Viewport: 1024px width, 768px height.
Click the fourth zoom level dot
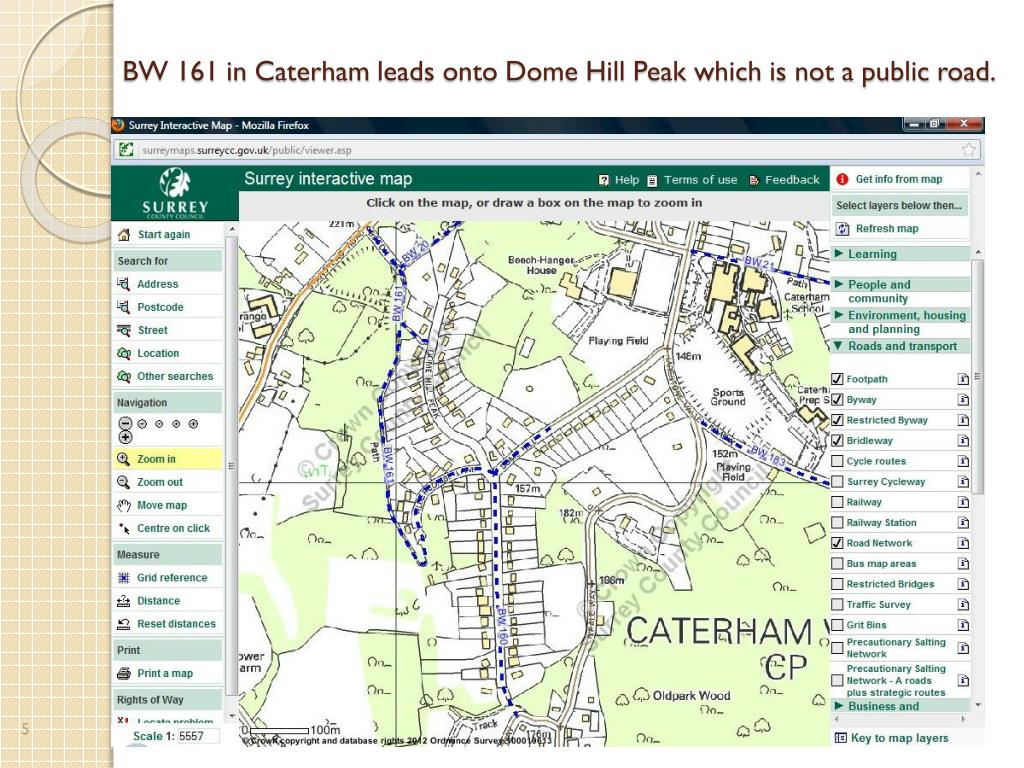176,424
